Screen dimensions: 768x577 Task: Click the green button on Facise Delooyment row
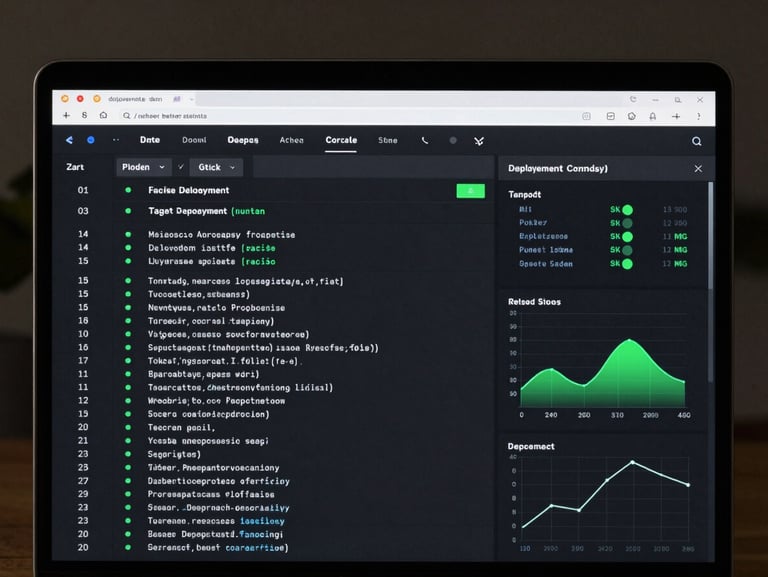[x=471, y=191]
